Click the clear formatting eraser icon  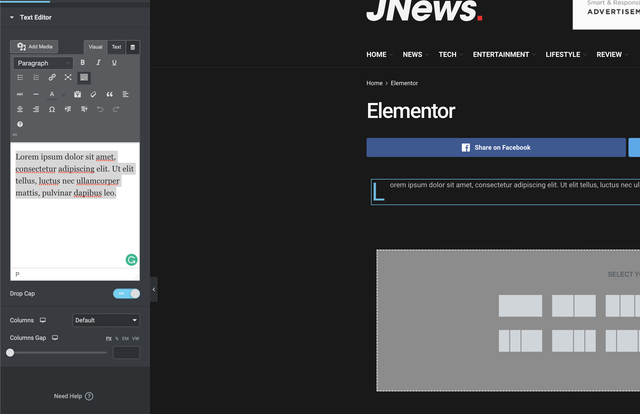[x=93, y=94]
